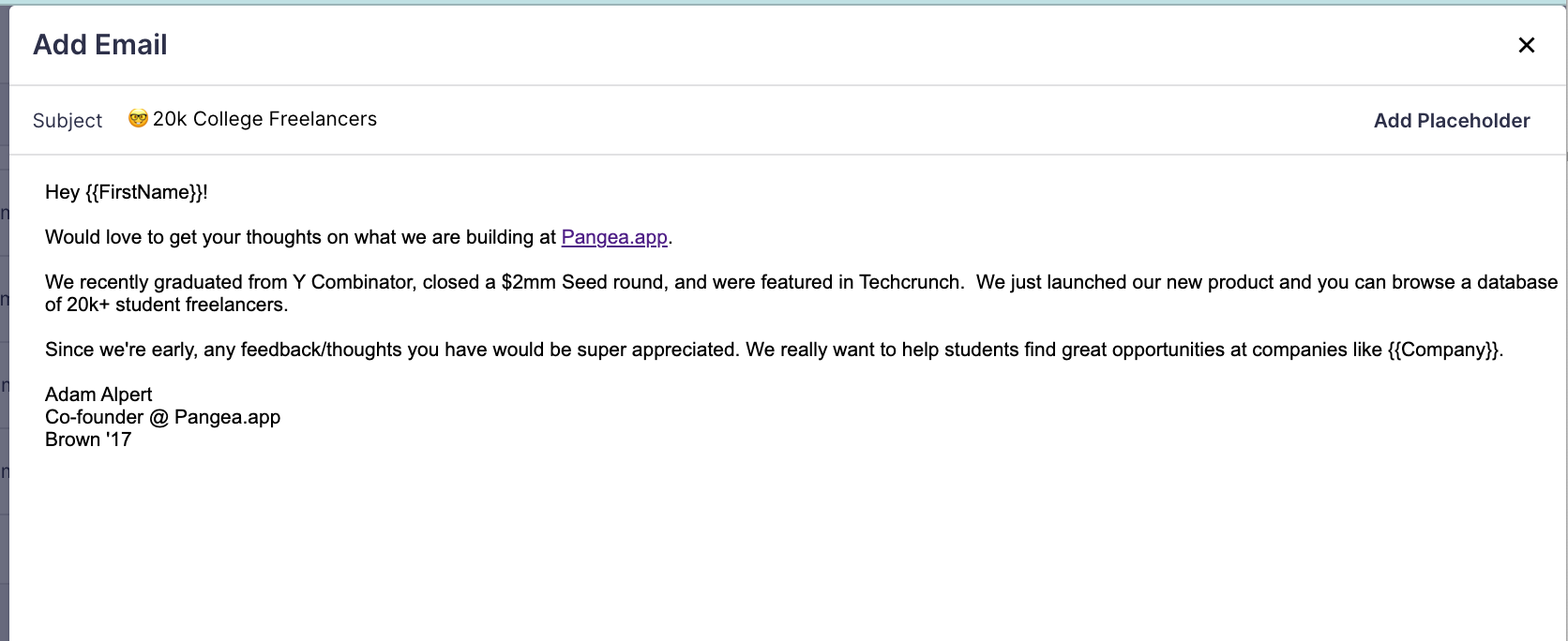Place cursor on the {{Company}} placeholder
Image resolution: width=1568 pixels, height=641 pixels.
[1442, 350]
